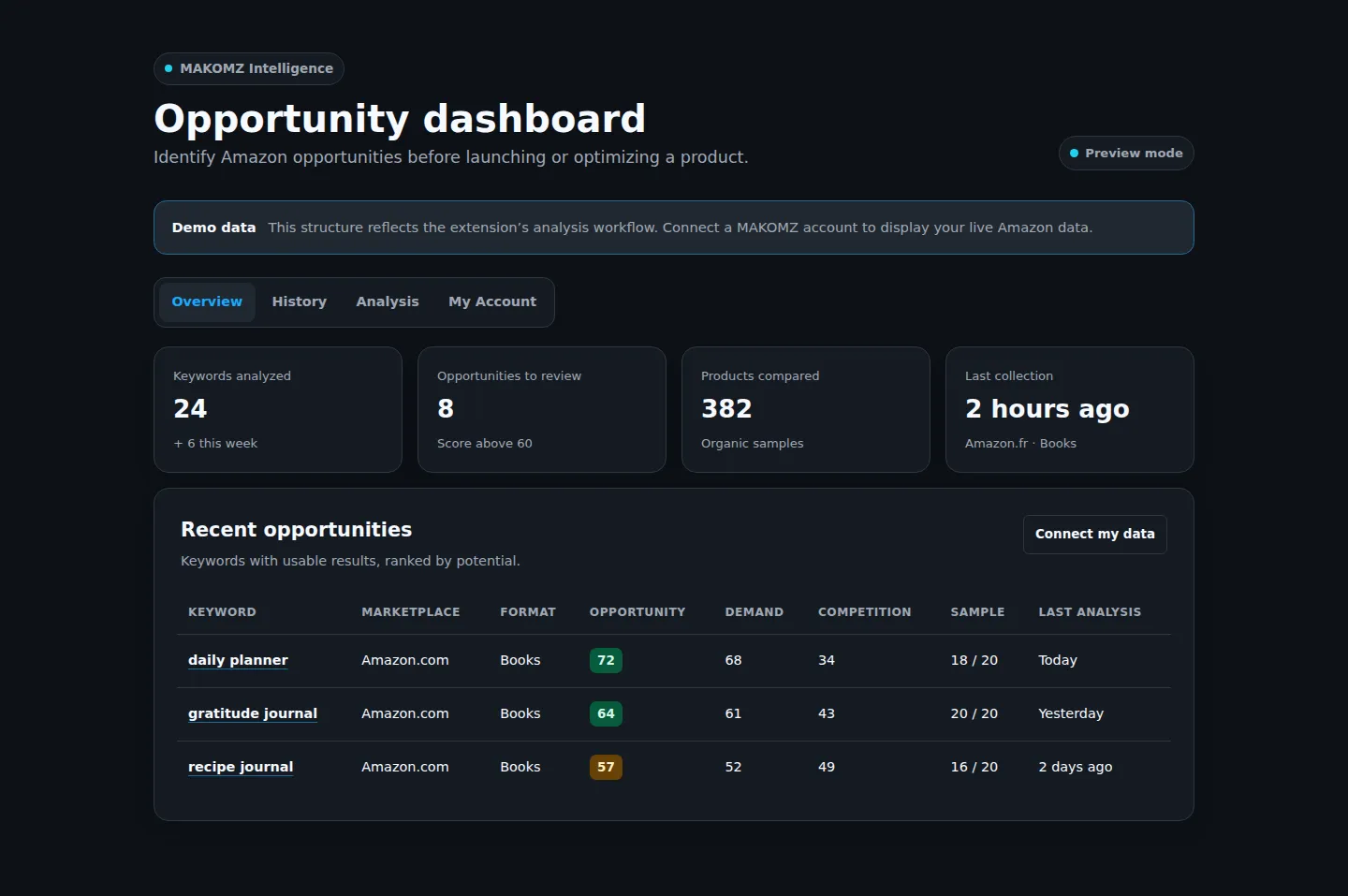The image size is (1348, 896).
Task: Select the sample value 20 / 20
Action: tap(974, 714)
